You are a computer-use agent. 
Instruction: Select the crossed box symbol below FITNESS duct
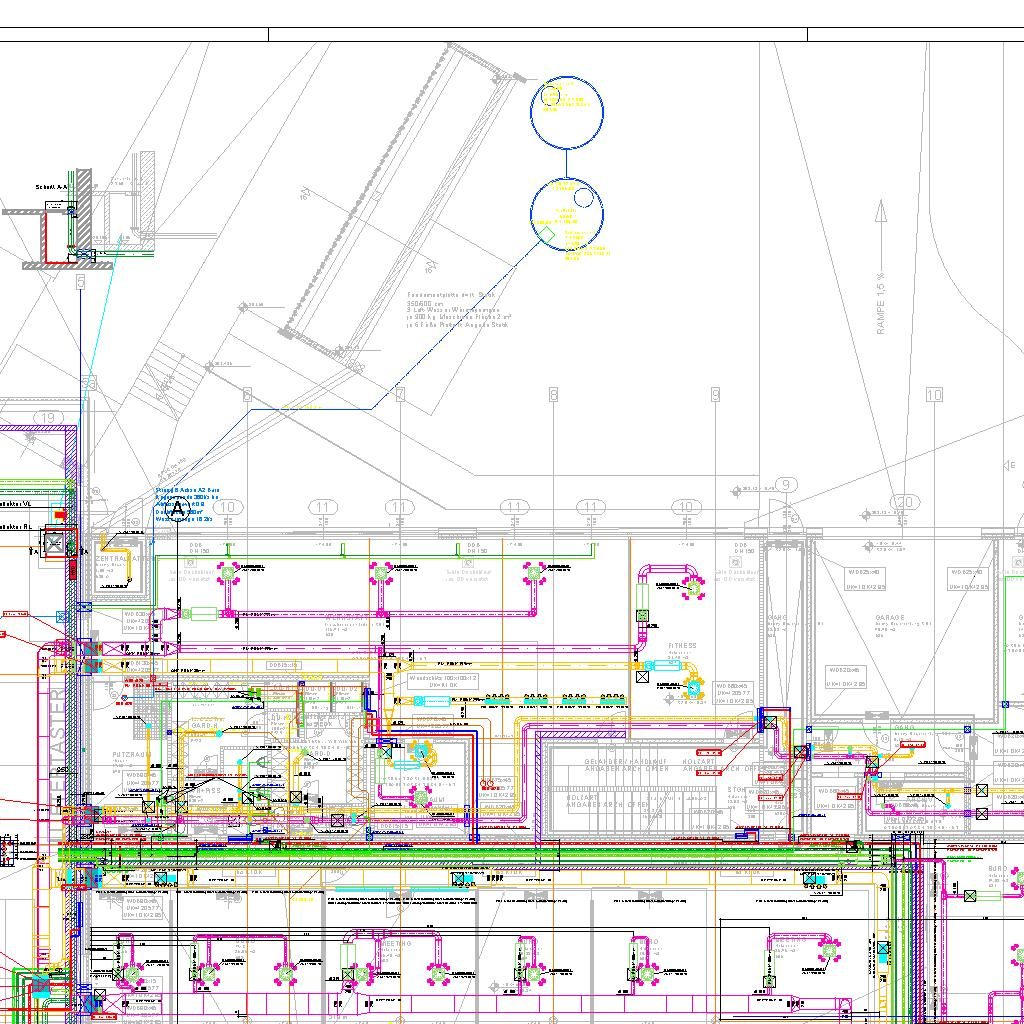pos(642,677)
